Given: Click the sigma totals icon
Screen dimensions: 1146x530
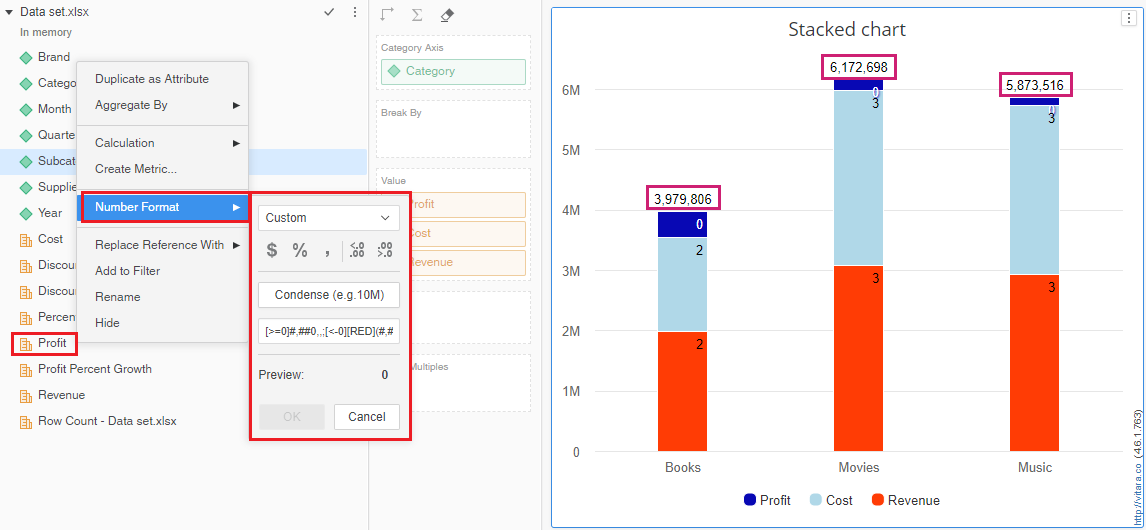Looking at the screenshot, I should (x=417, y=15).
